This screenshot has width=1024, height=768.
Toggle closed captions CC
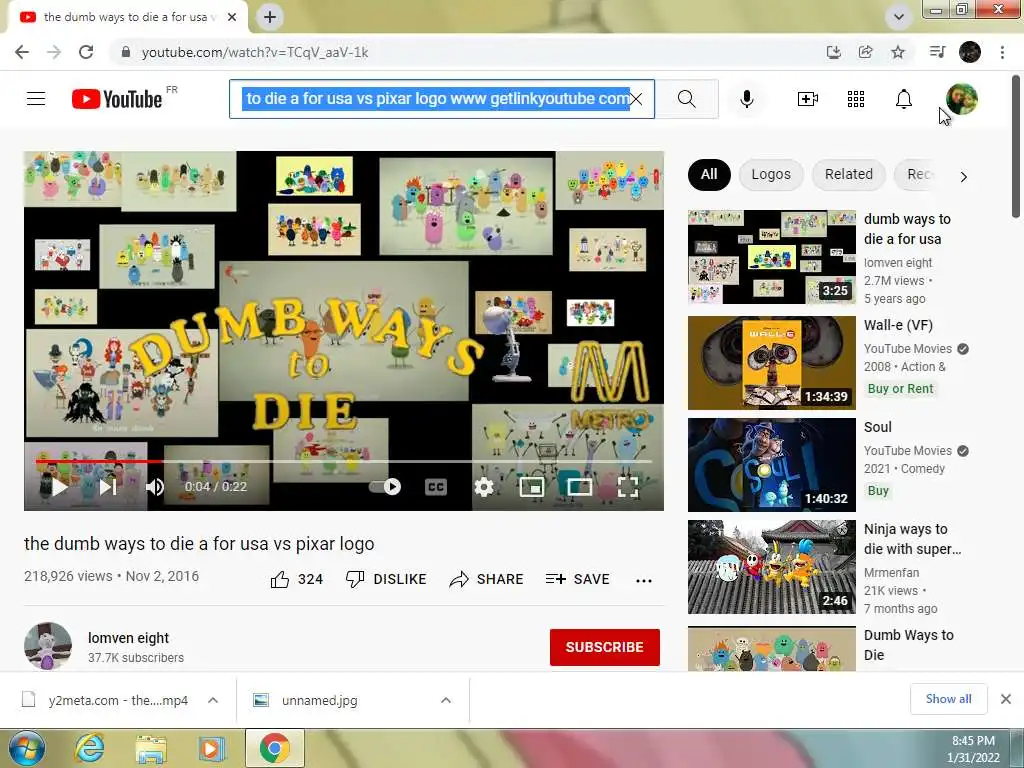click(x=436, y=487)
